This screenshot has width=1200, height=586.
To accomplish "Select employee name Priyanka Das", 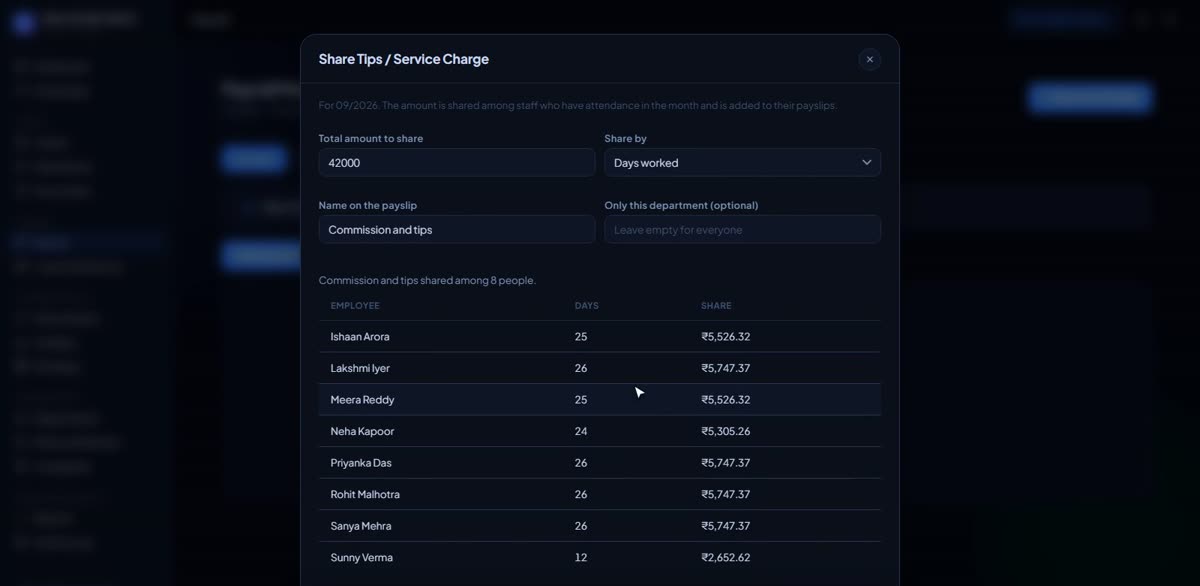I will click(361, 463).
